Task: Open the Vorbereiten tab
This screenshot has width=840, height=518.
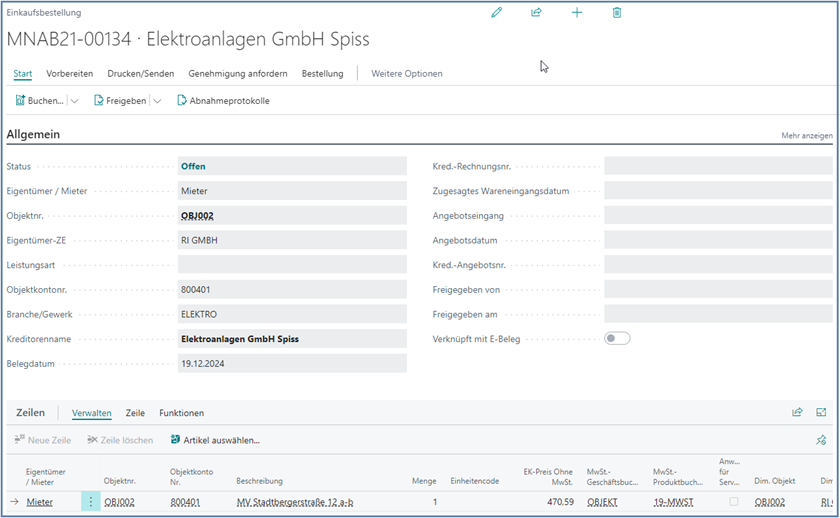Action: 69,74
